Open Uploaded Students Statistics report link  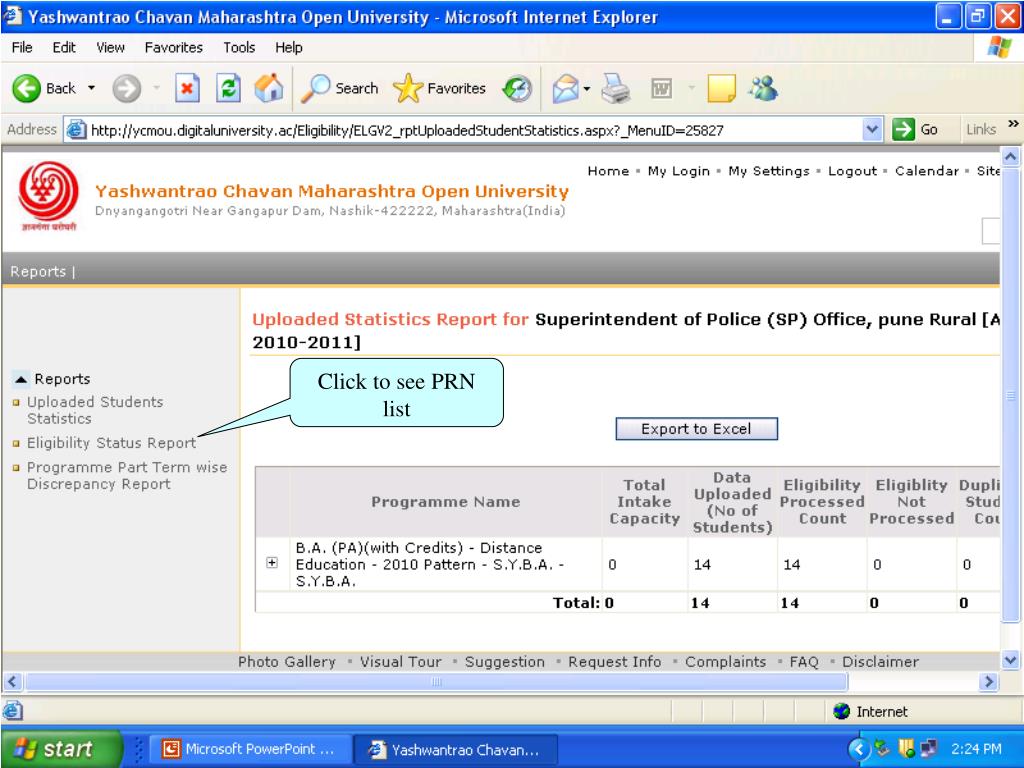point(95,410)
